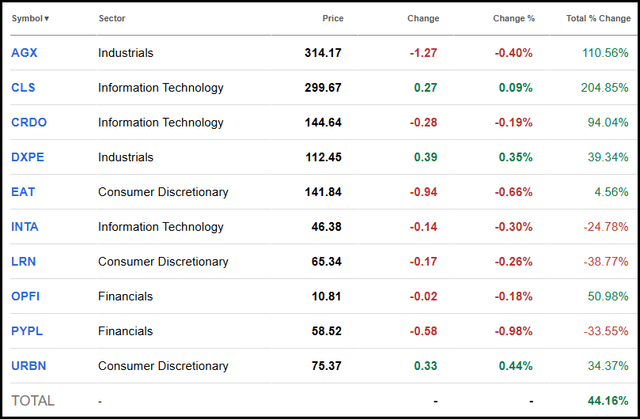Open the LRN ticker link
The width and height of the screenshot is (640, 419).
(24, 262)
